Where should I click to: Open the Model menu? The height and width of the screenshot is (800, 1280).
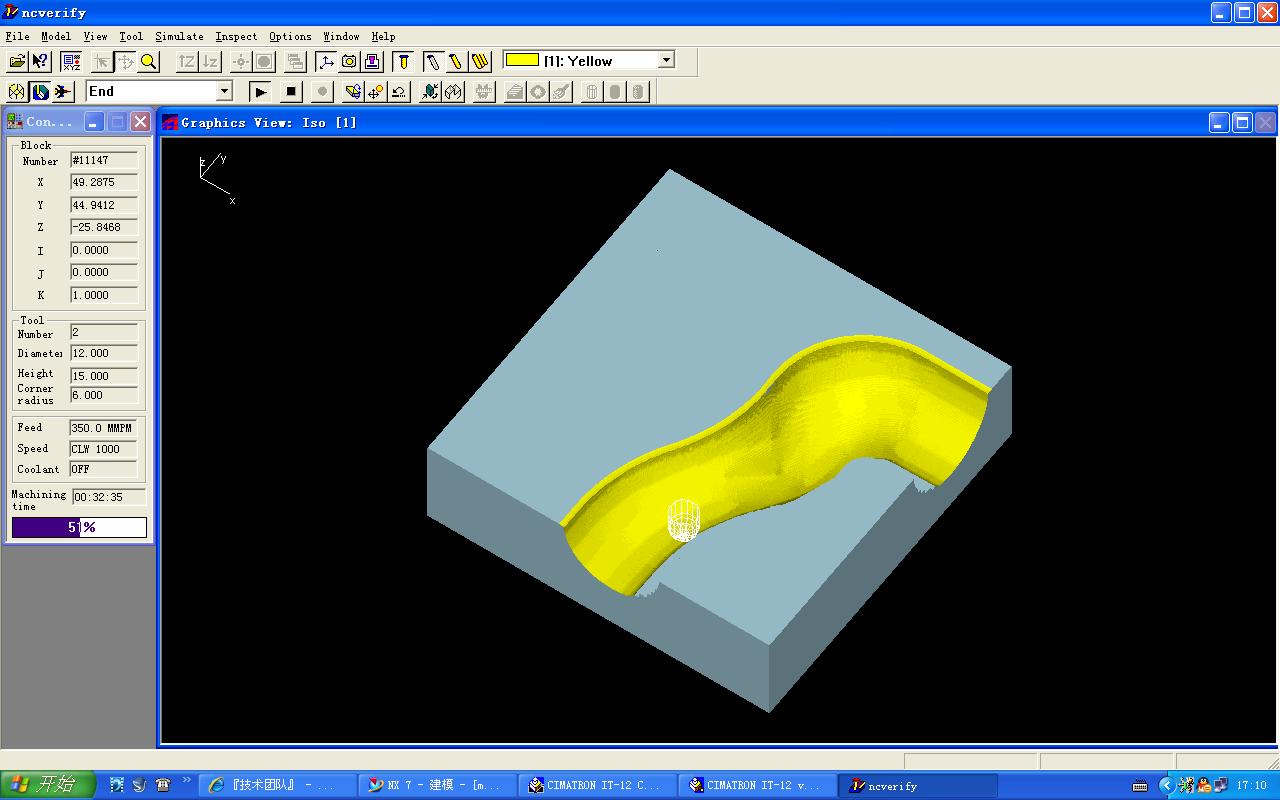(x=56, y=36)
